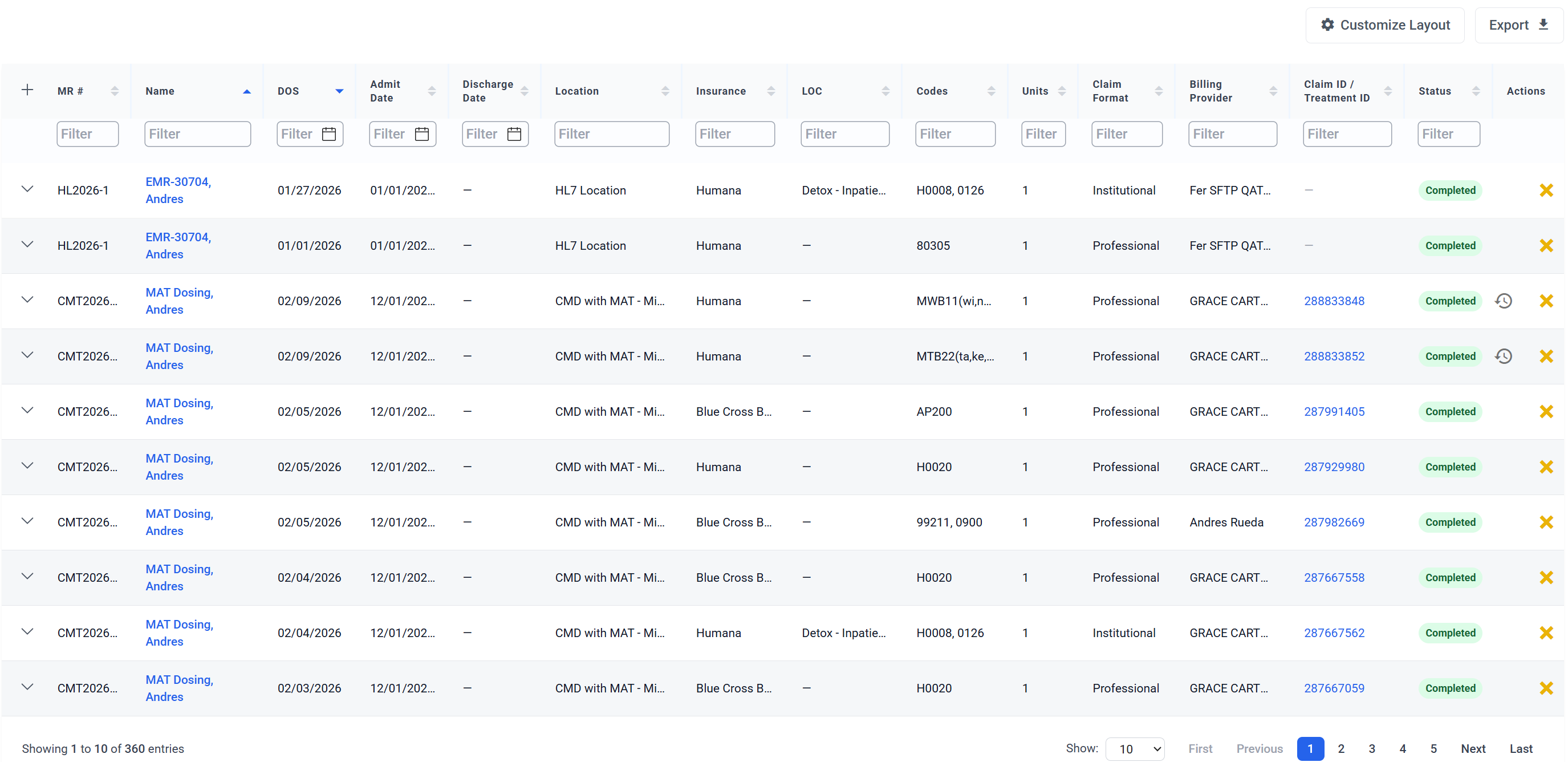Viewport: 1568px width, 762px height.
Task: Expand the first HL2026-1 row chevron
Action: 27,189
